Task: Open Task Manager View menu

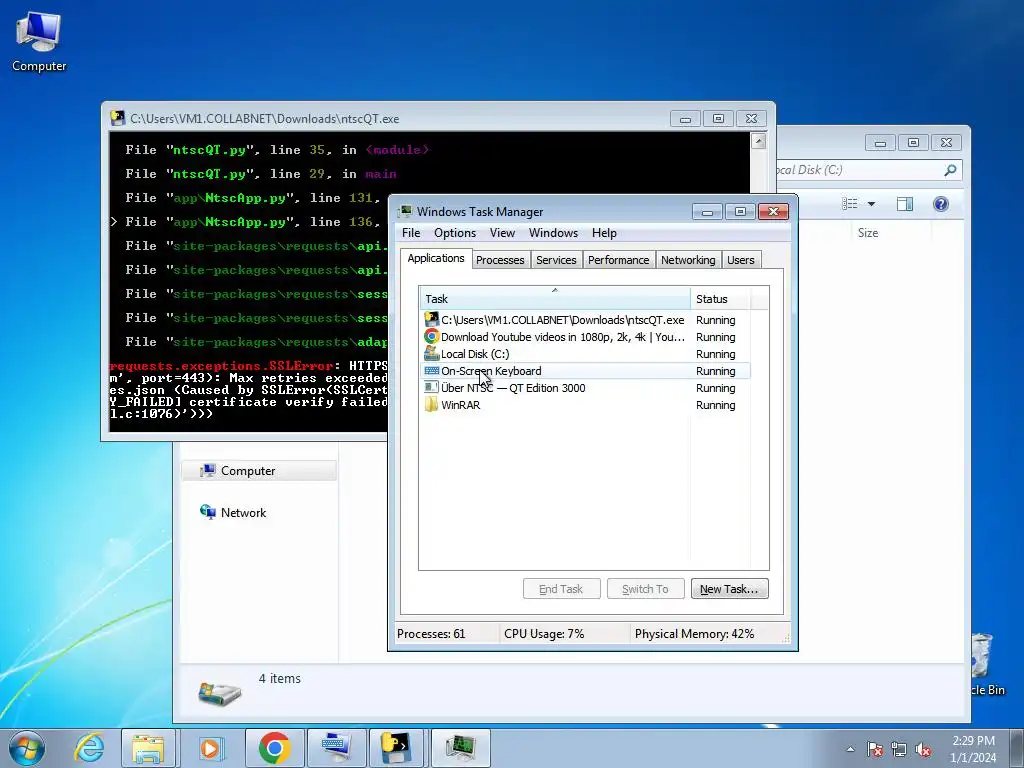Action: pyautogui.click(x=502, y=233)
